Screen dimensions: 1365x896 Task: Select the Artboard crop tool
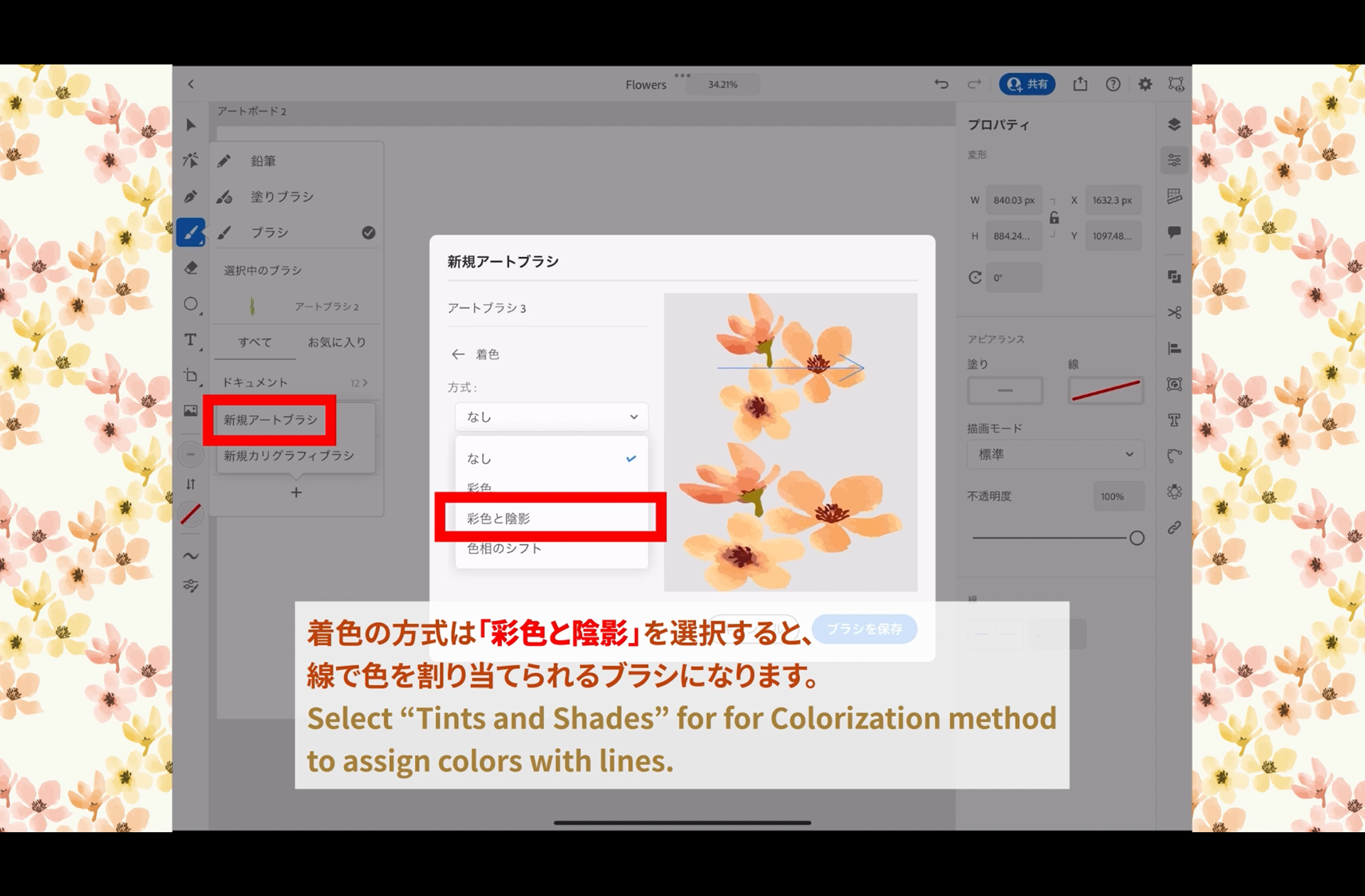pos(191,376)
